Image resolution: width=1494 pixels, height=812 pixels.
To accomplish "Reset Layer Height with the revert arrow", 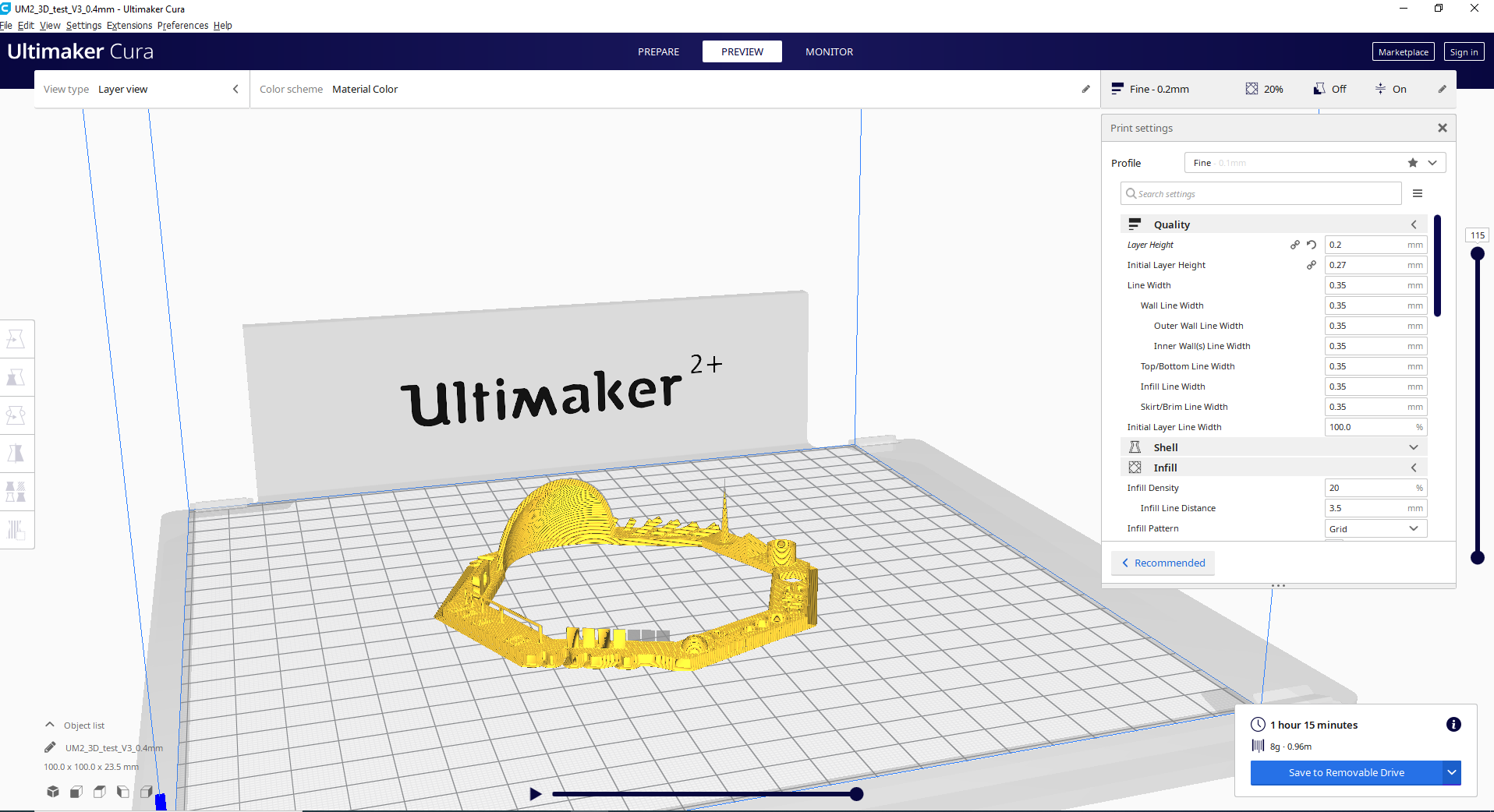I will click(x=1312, y=245).
